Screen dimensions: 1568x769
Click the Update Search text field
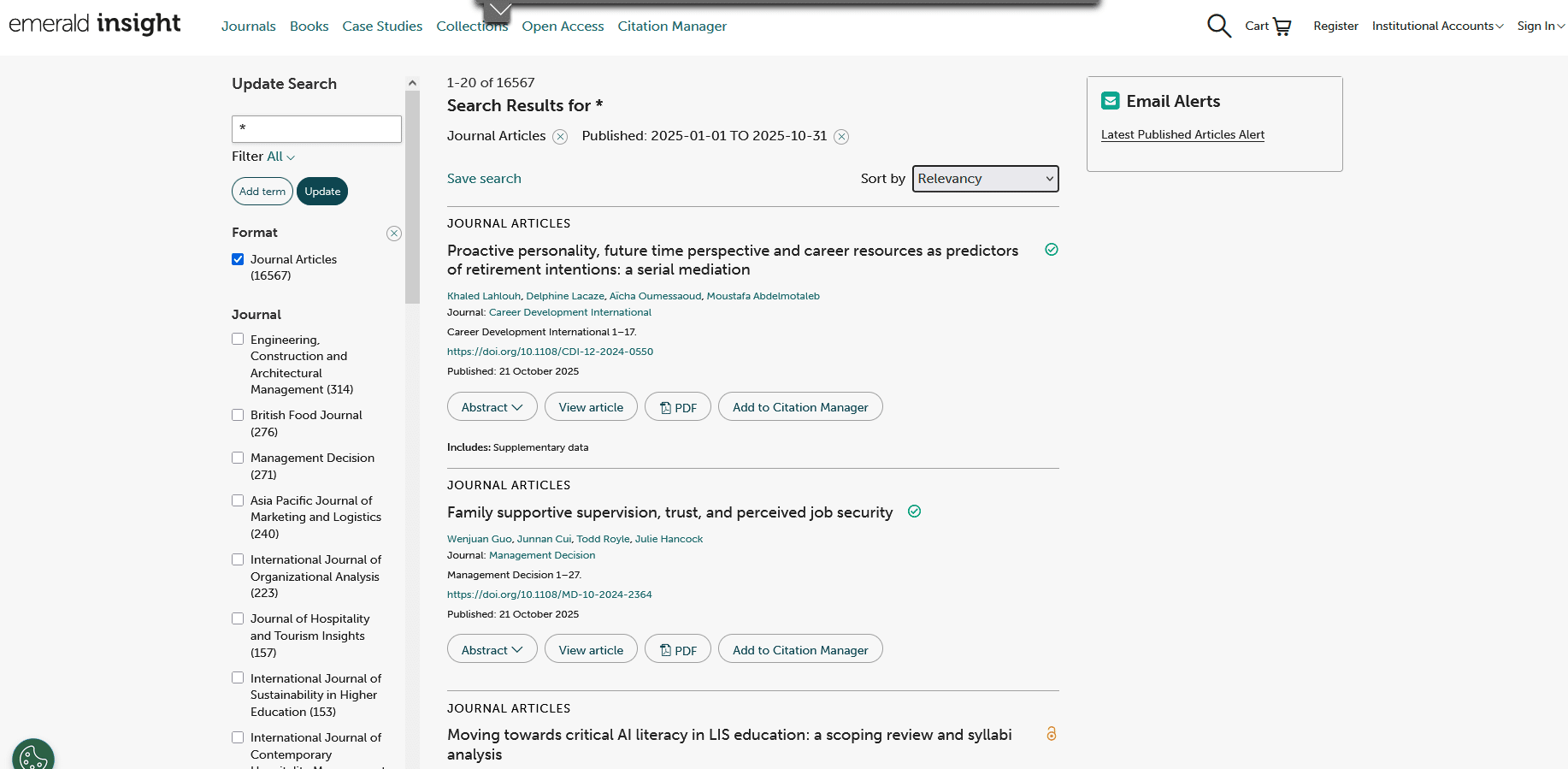click(316, 129)
